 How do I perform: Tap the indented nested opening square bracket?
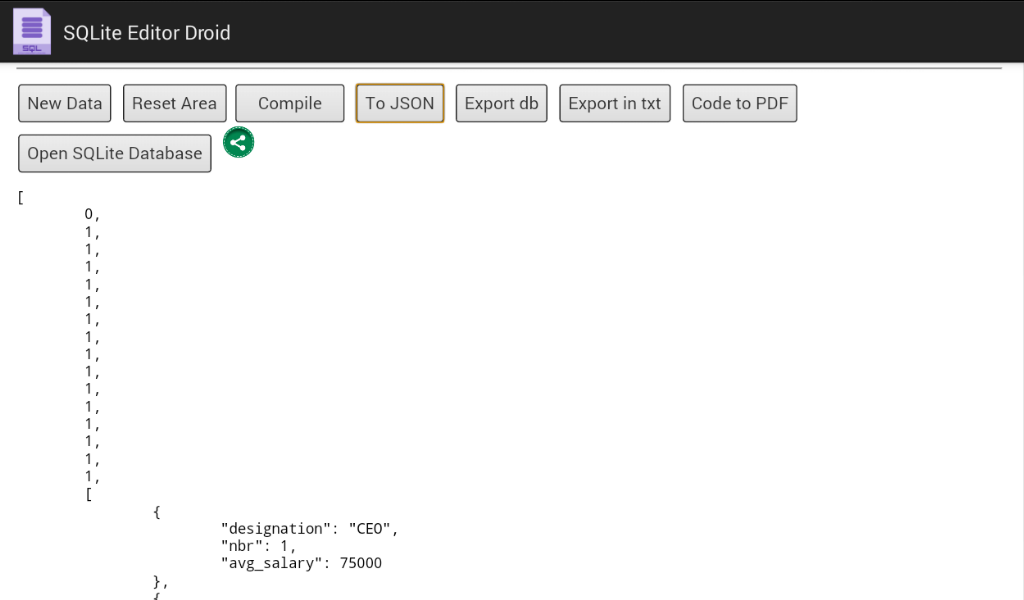[89, 494]
